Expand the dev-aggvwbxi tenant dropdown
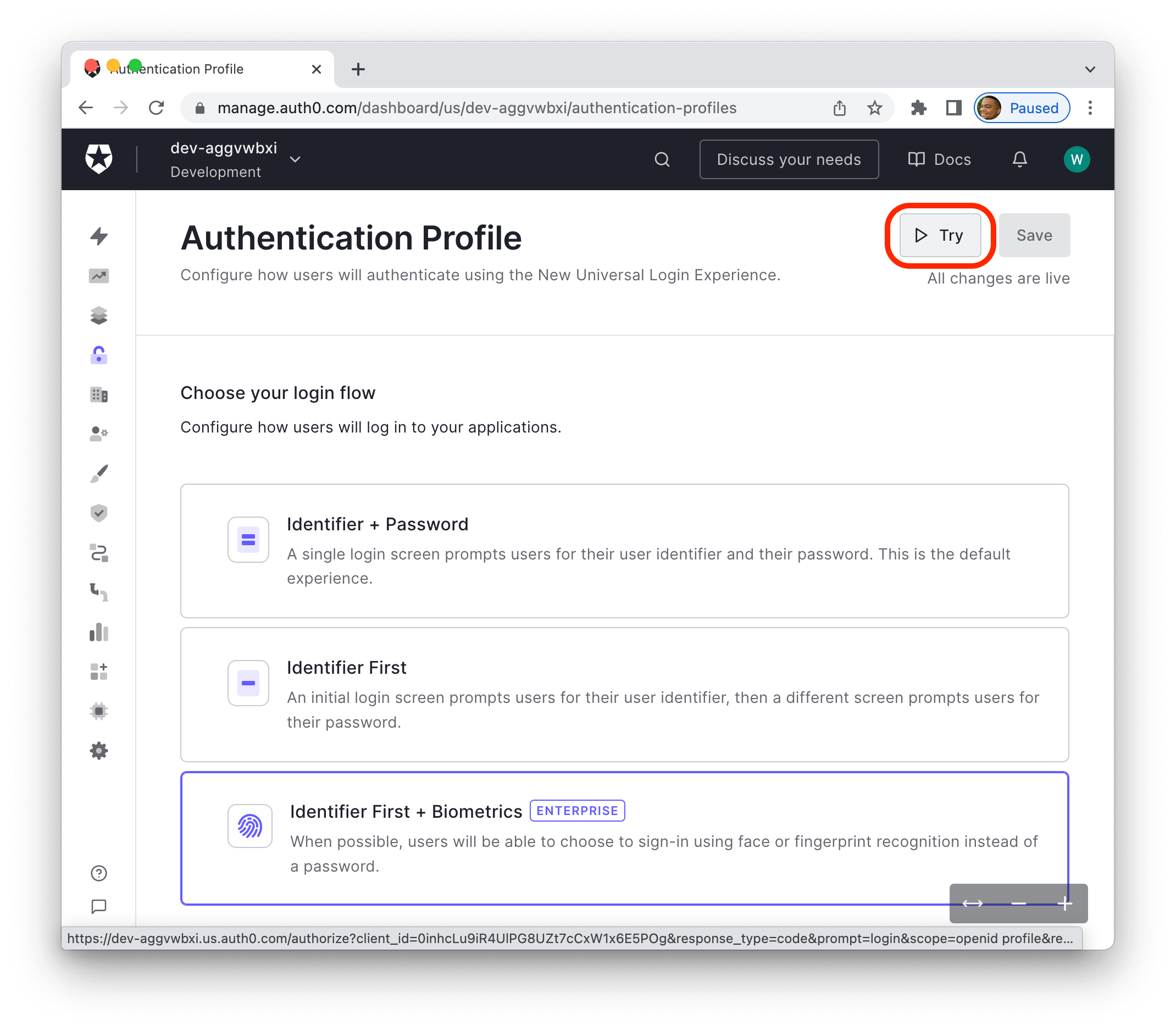The width and height of the screenshot is (1176, 1031). click(x=295, y=159)
